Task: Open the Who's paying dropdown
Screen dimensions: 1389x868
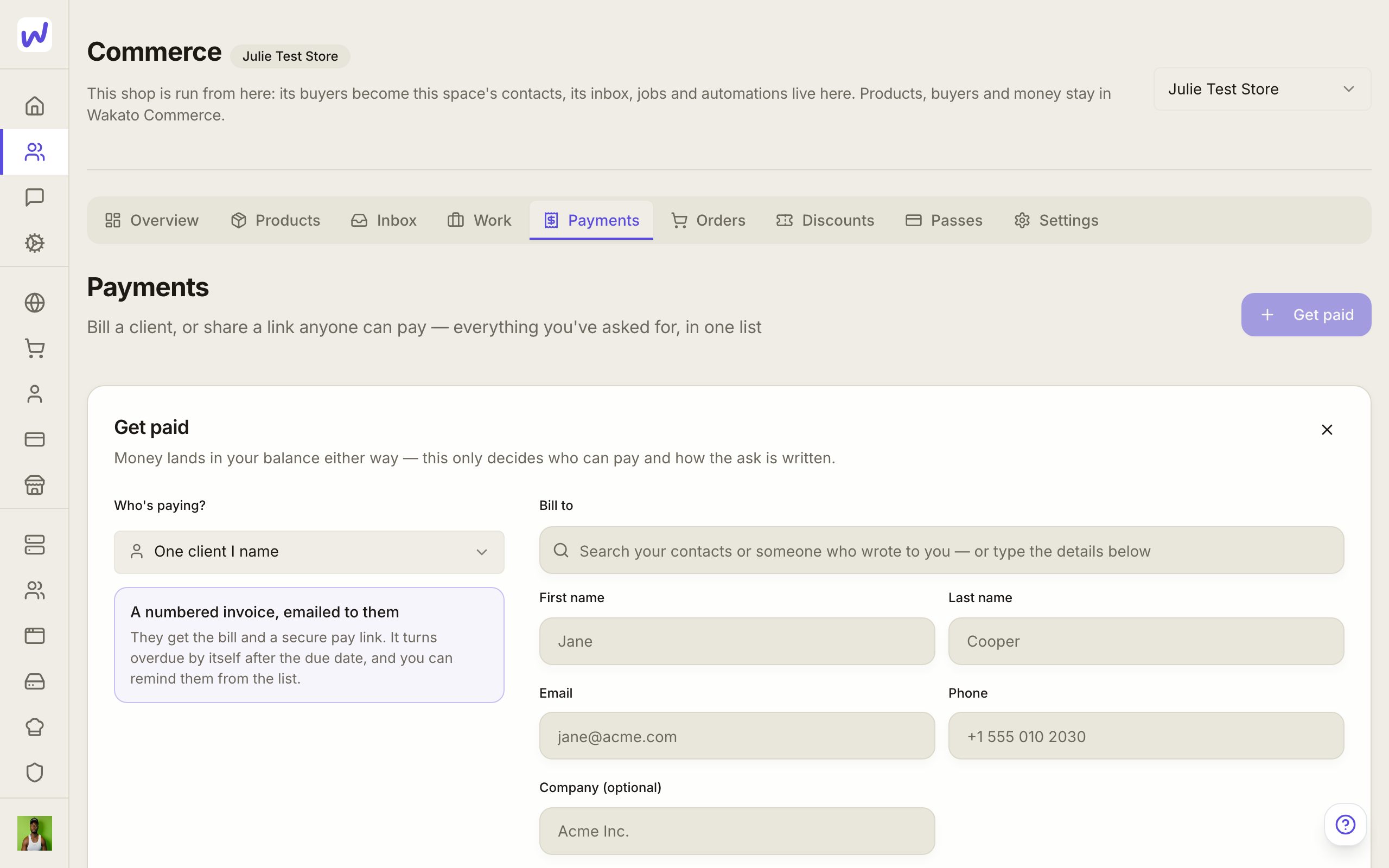Action: [x=309, y=552]
